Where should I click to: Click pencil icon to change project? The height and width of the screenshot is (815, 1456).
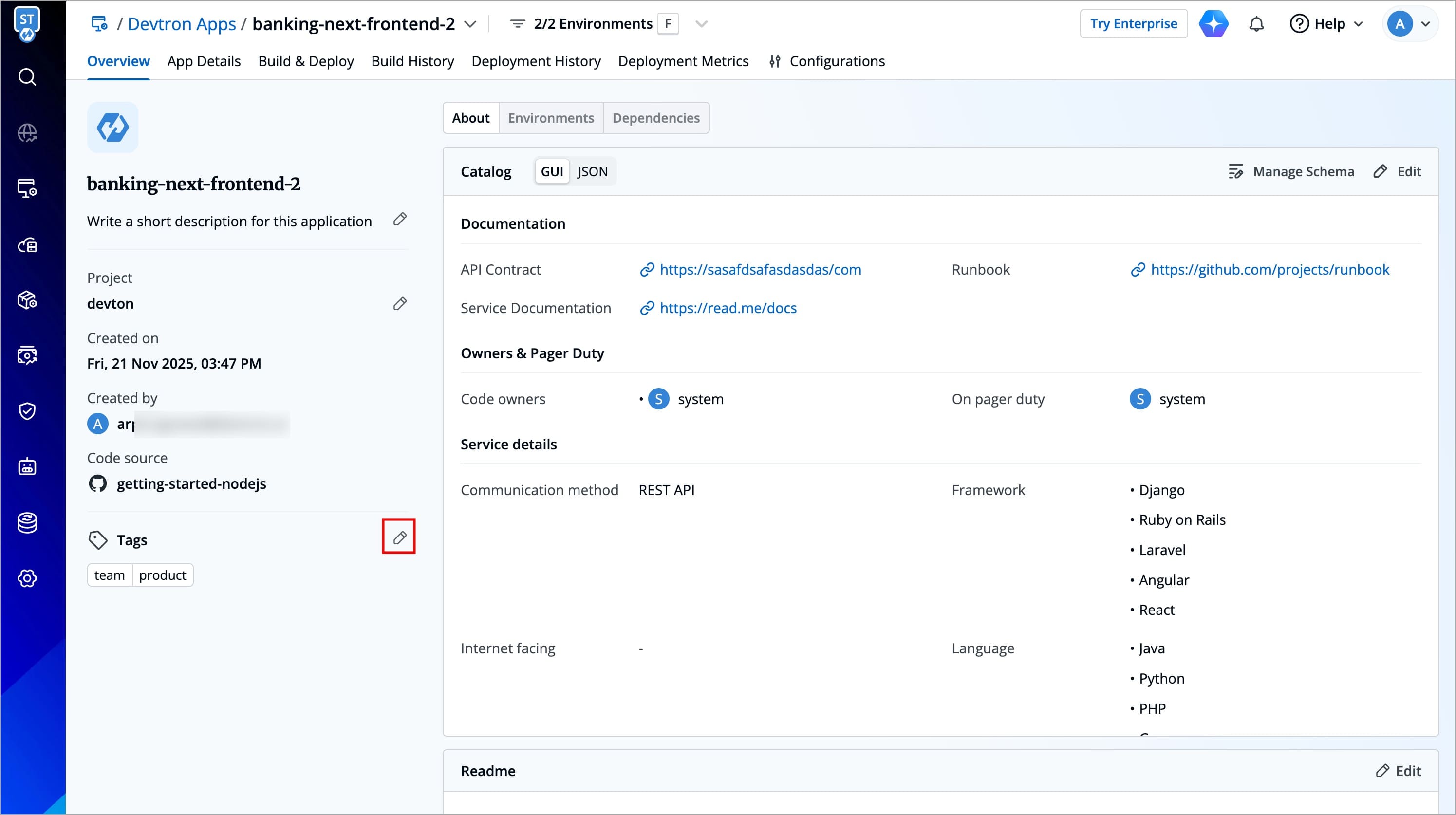400,303
